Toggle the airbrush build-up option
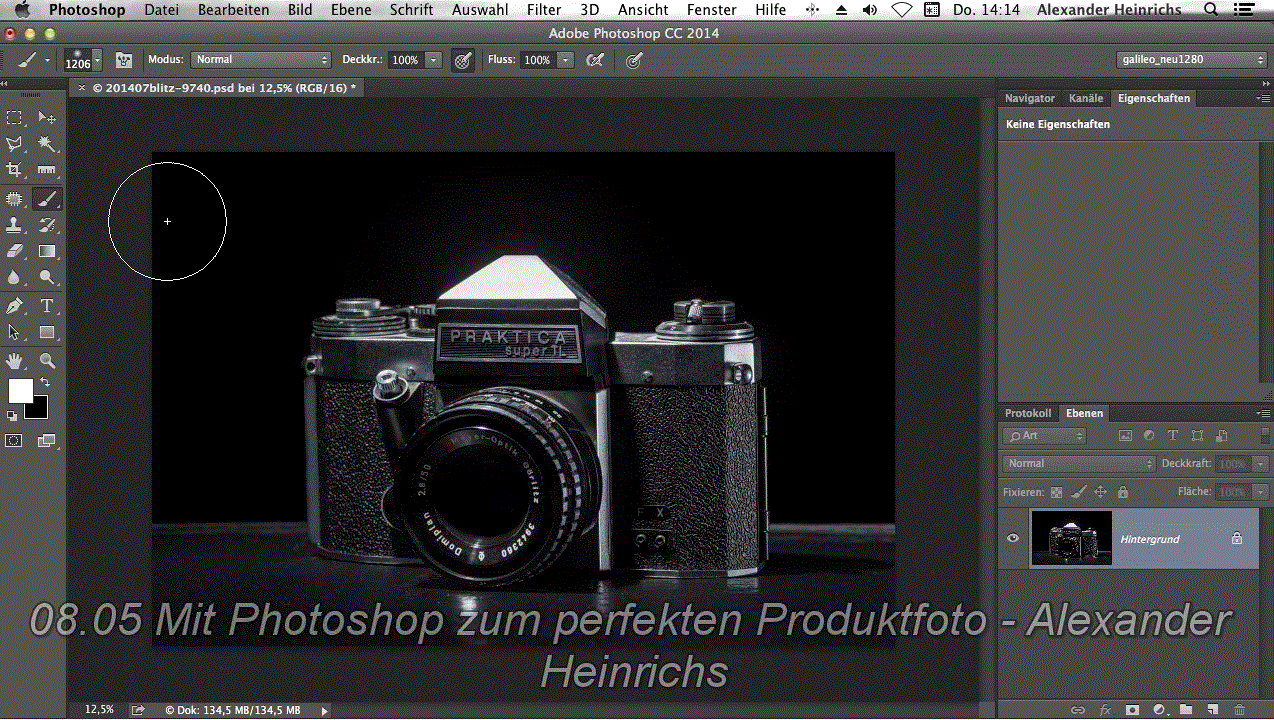The height and width of the screenshot is (720, 1274). (x=595, y=60)
